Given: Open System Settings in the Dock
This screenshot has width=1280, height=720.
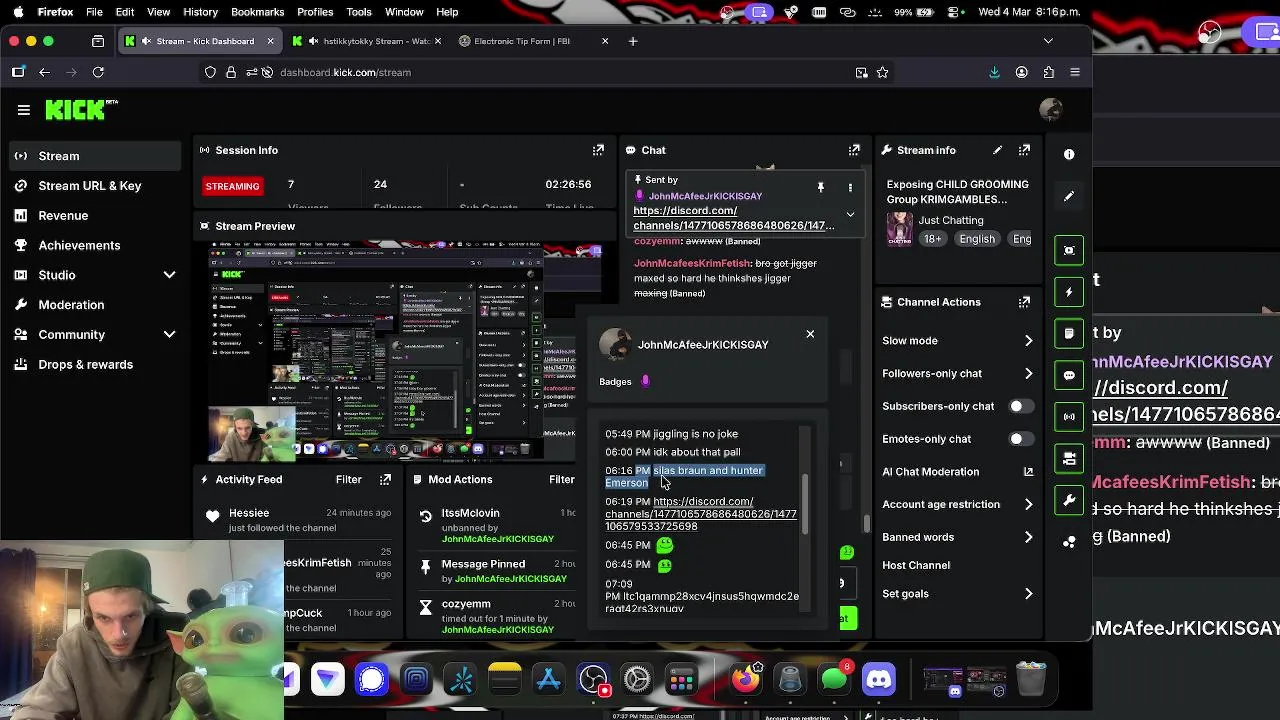Looking at the screenshot, I should point(637,680).
